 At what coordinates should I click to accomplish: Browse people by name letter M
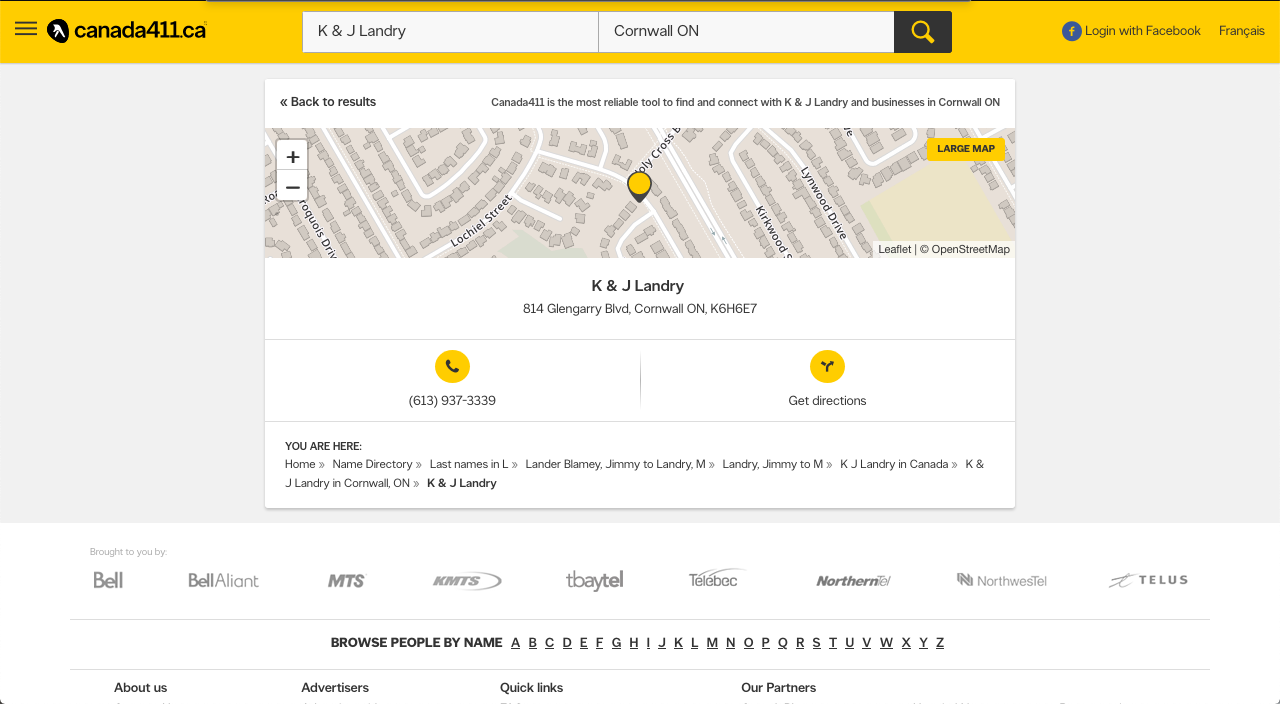(712, 643)
